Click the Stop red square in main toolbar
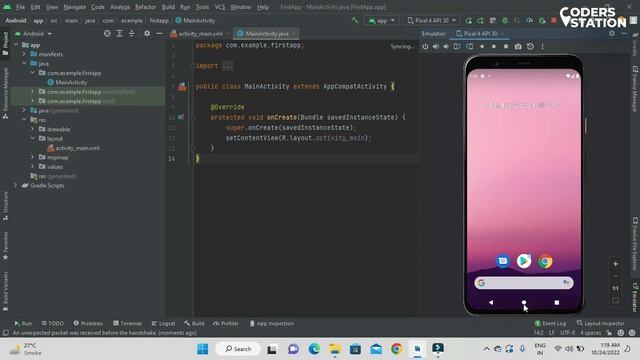Viewport: 640px width, 360px height. click(554, 20)
